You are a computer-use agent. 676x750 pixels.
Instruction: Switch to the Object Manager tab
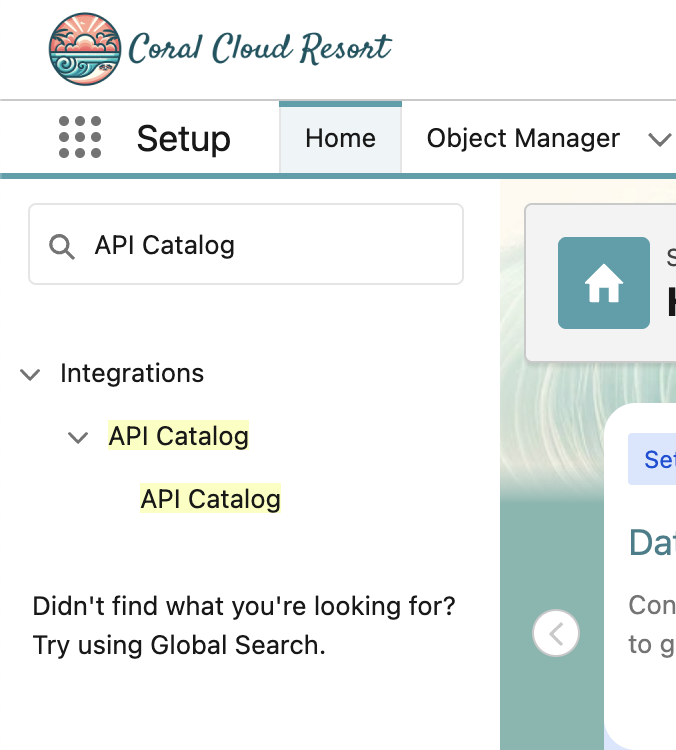(x=523, y=138)
